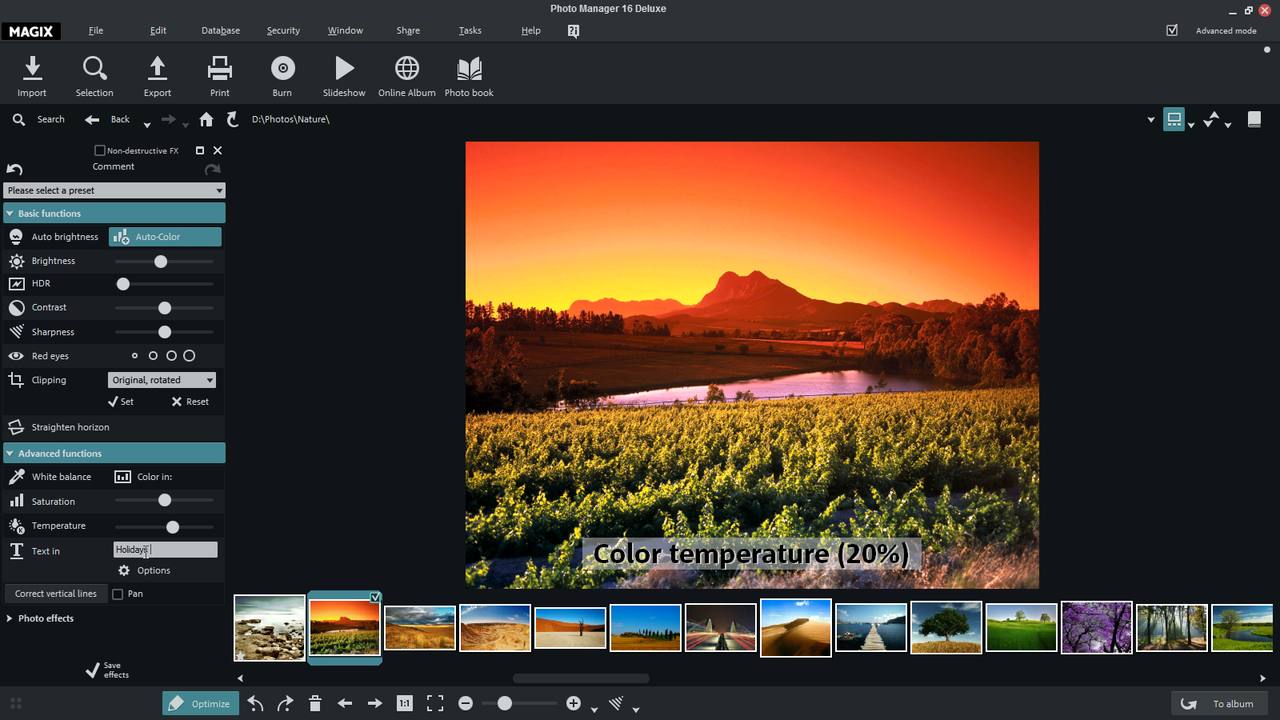Click the Correct vertical lines button
Screen dimensions: 1280x720
click(x=55, y=593)
